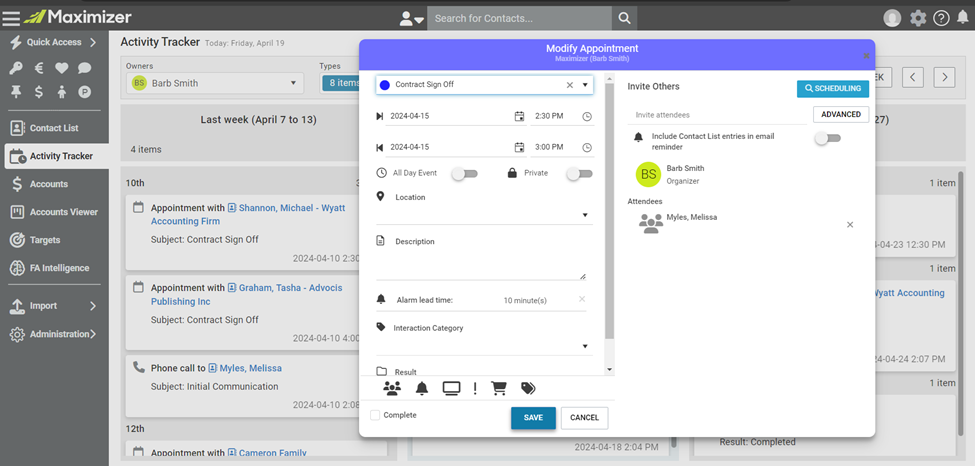Toggle include Contact List entries in reminder
Screen dimensions: 975x466
coord(828,139)
